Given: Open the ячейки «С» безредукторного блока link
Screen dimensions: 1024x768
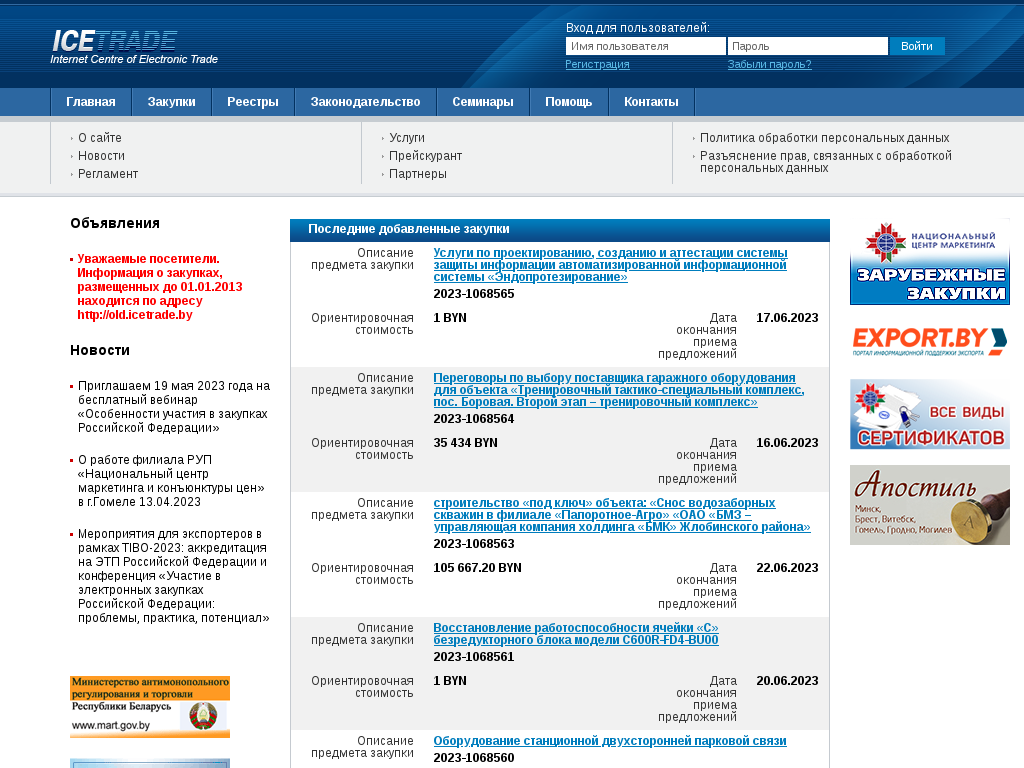Looking at the screenshot, I should point(575,633).
